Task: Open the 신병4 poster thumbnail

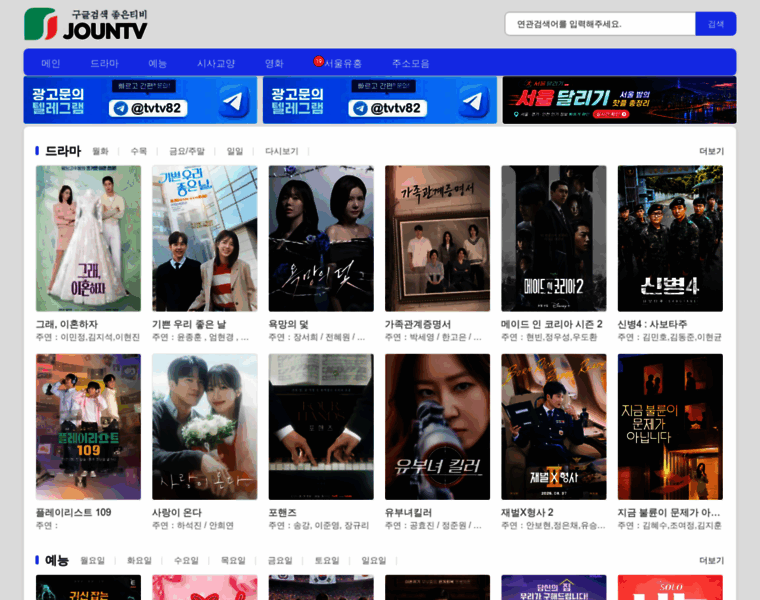Action: 670,238
